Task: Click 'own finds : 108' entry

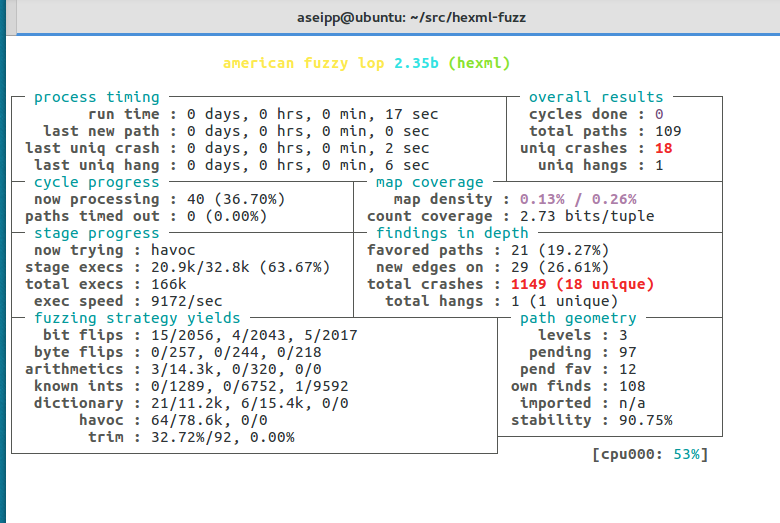Action: (578, 386)
